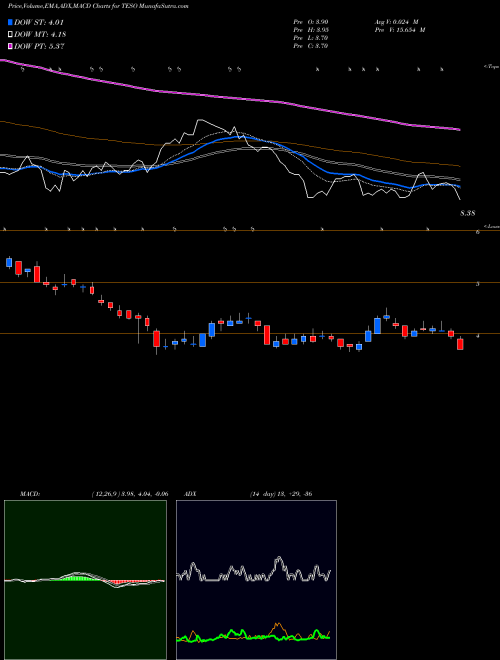
Task: Click the 'Pre L: 3.70' value
Action: (311, 38)
